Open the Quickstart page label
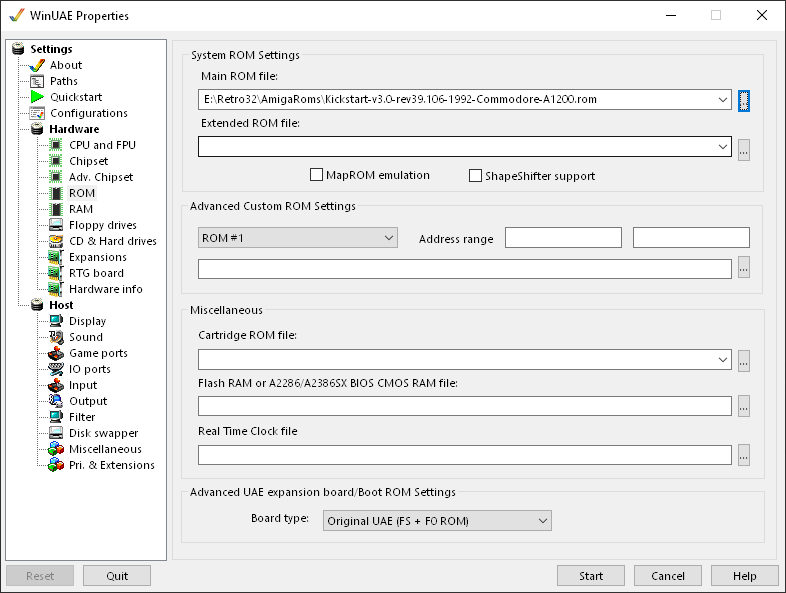786x593 pixels. (76, 97)
